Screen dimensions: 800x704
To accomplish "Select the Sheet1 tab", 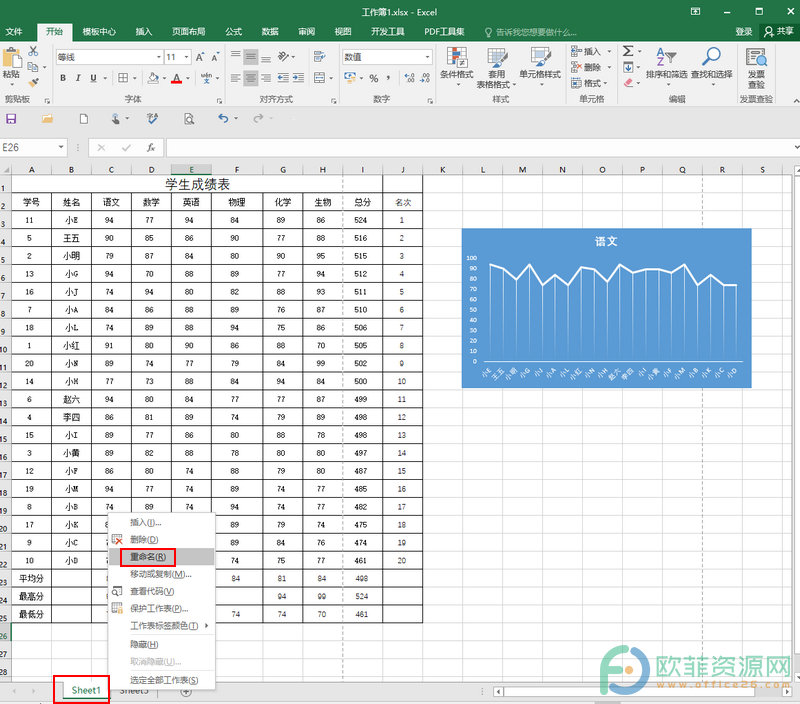I will pos(86,690).
